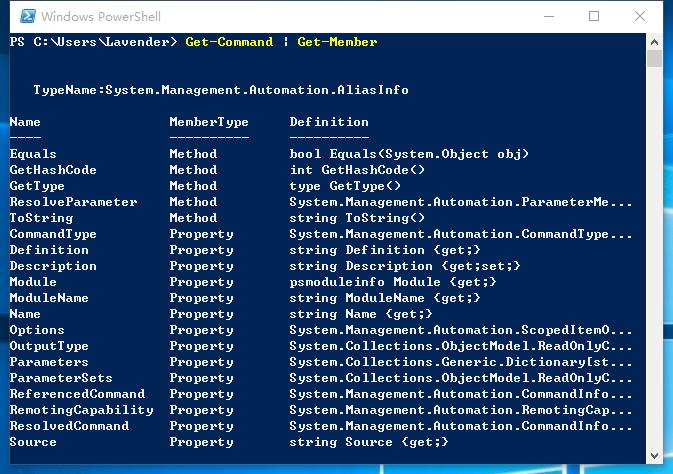Click the vertical scrollbar thumb

click(655, 59)
